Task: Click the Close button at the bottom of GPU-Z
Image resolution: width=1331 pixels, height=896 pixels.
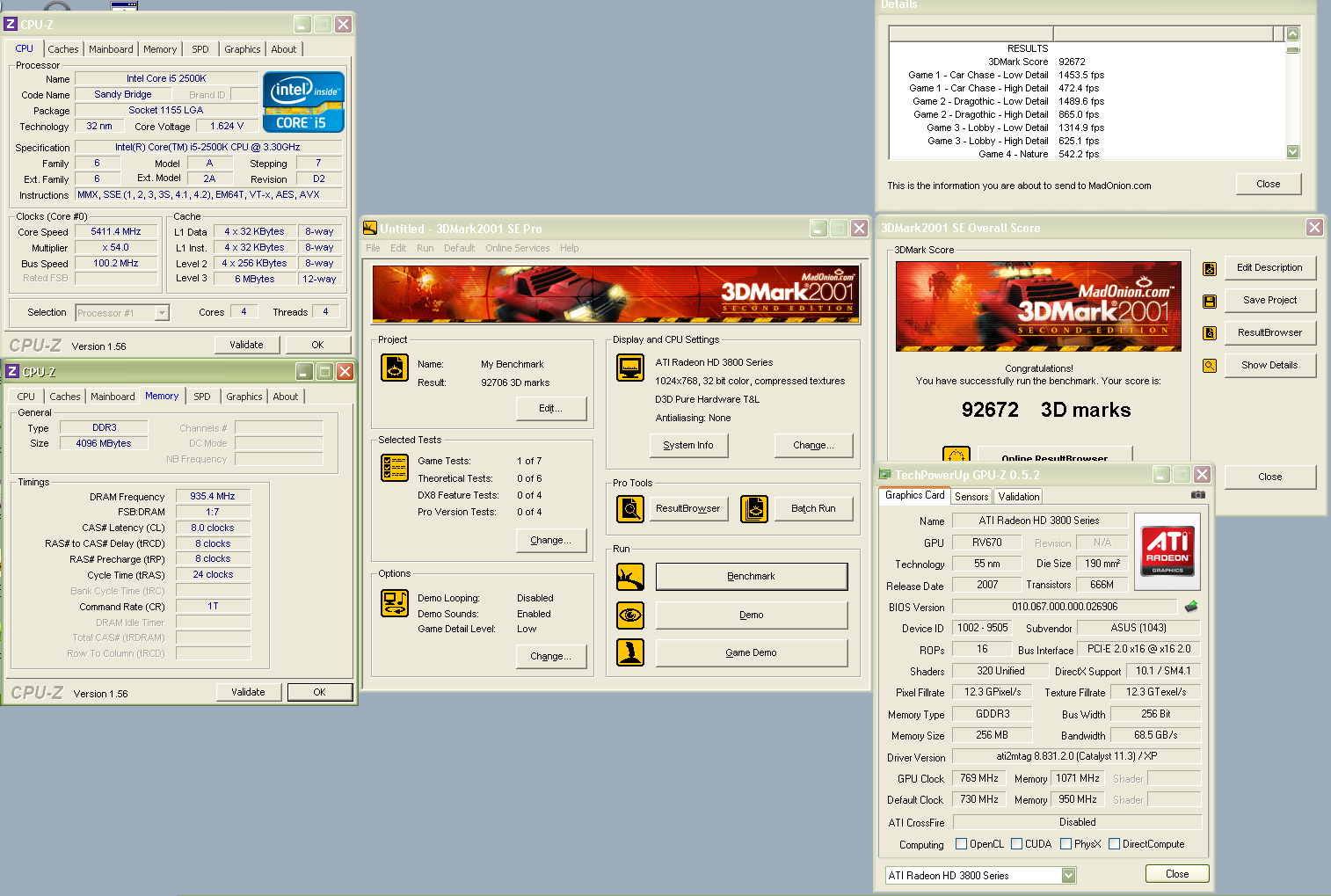Action: tap(1177, 874)
